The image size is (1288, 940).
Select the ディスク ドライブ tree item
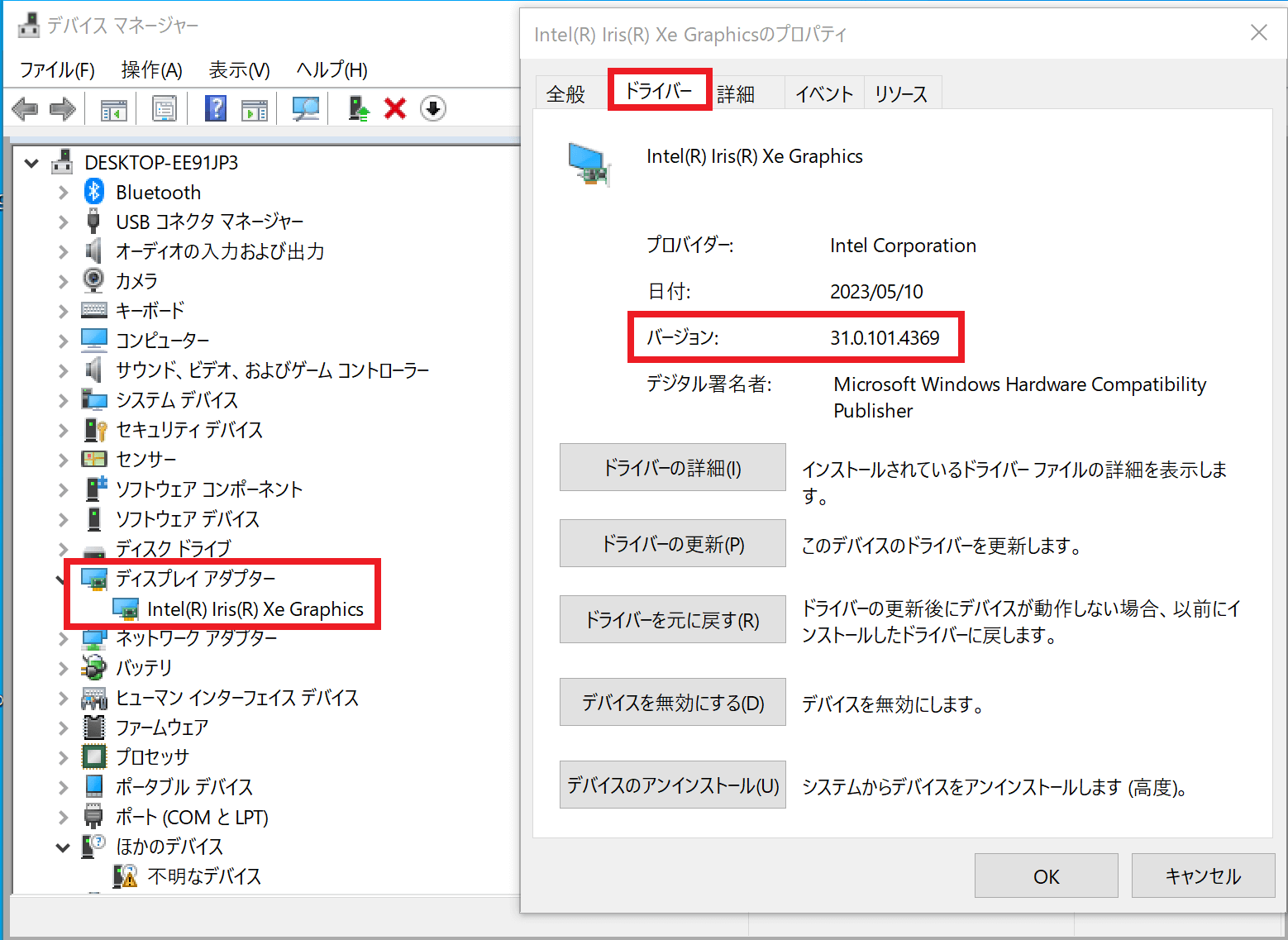click(x=174, y=549)
